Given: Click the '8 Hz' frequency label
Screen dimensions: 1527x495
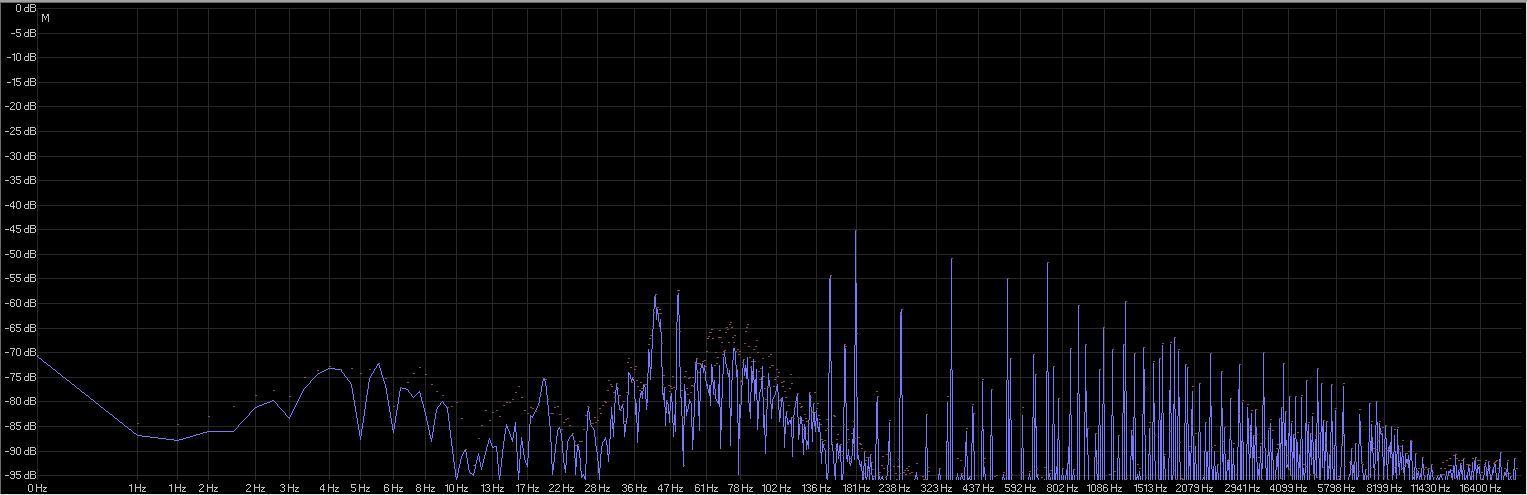Looking at the screenshot, I should point(425,489).
